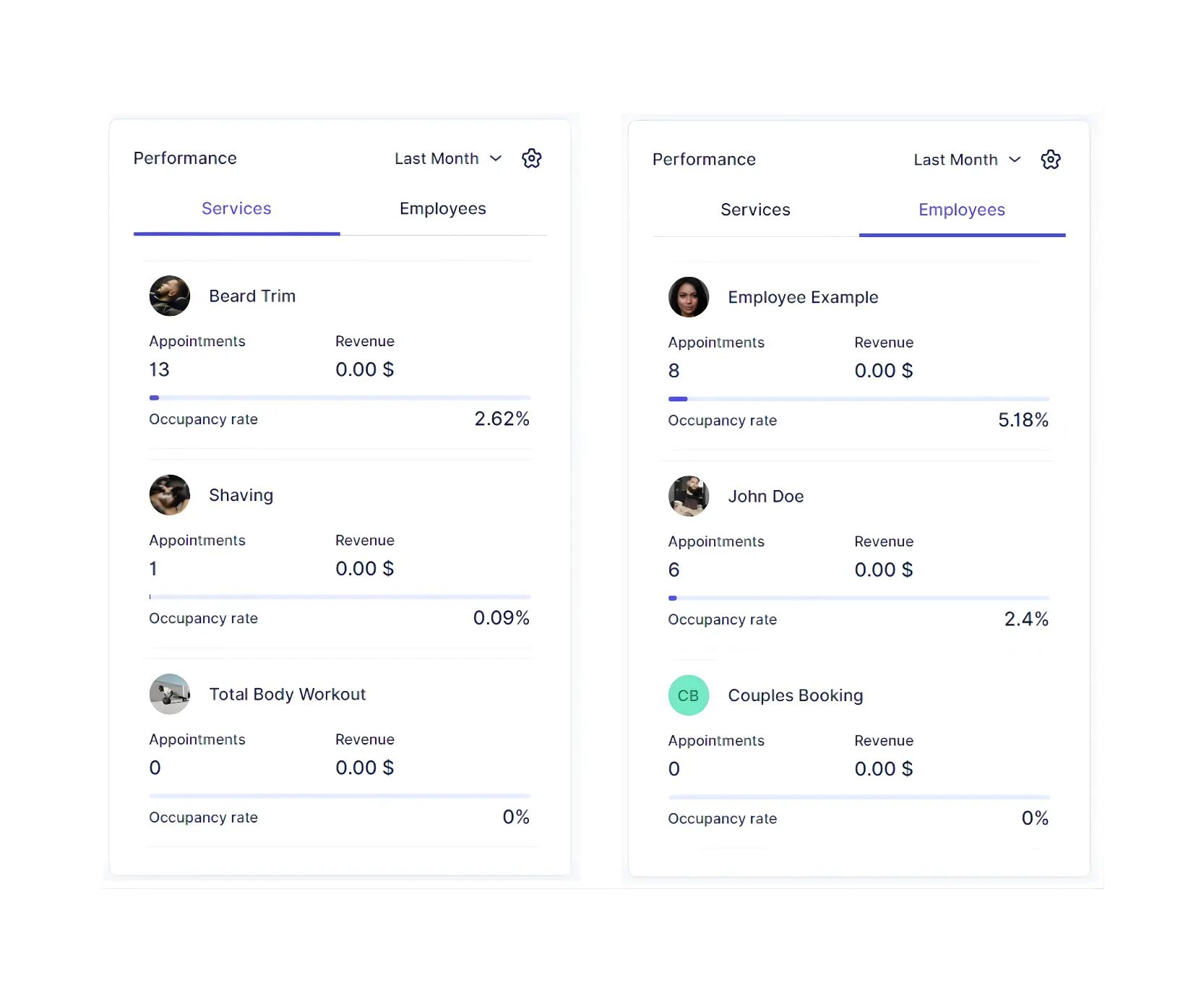Select the Services tab in left panel
1204x996 pixels.
click(x=236, y=209)
